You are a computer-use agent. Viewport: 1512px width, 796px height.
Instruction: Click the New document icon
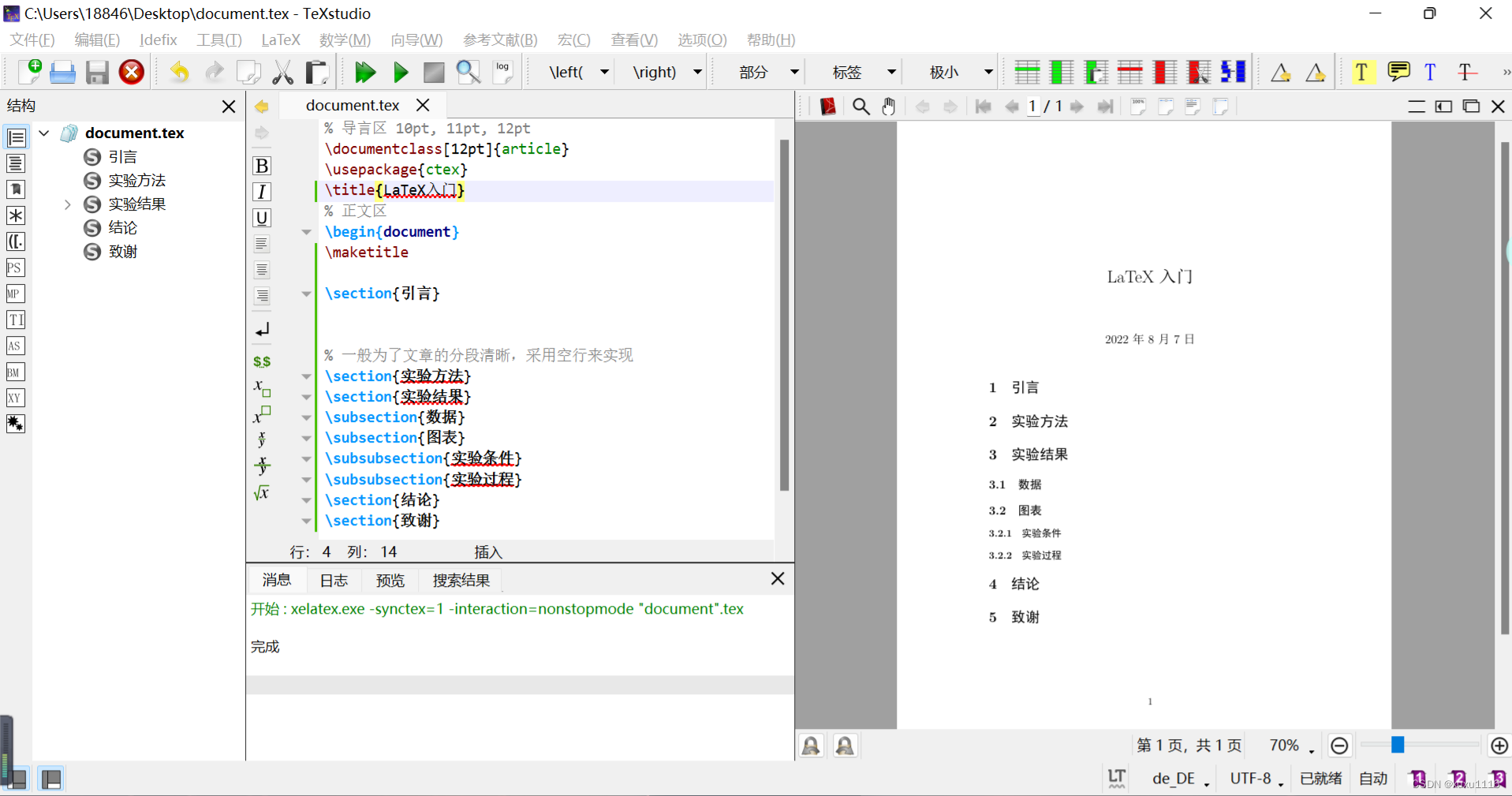pyautogui.click(x=30, y=72)
